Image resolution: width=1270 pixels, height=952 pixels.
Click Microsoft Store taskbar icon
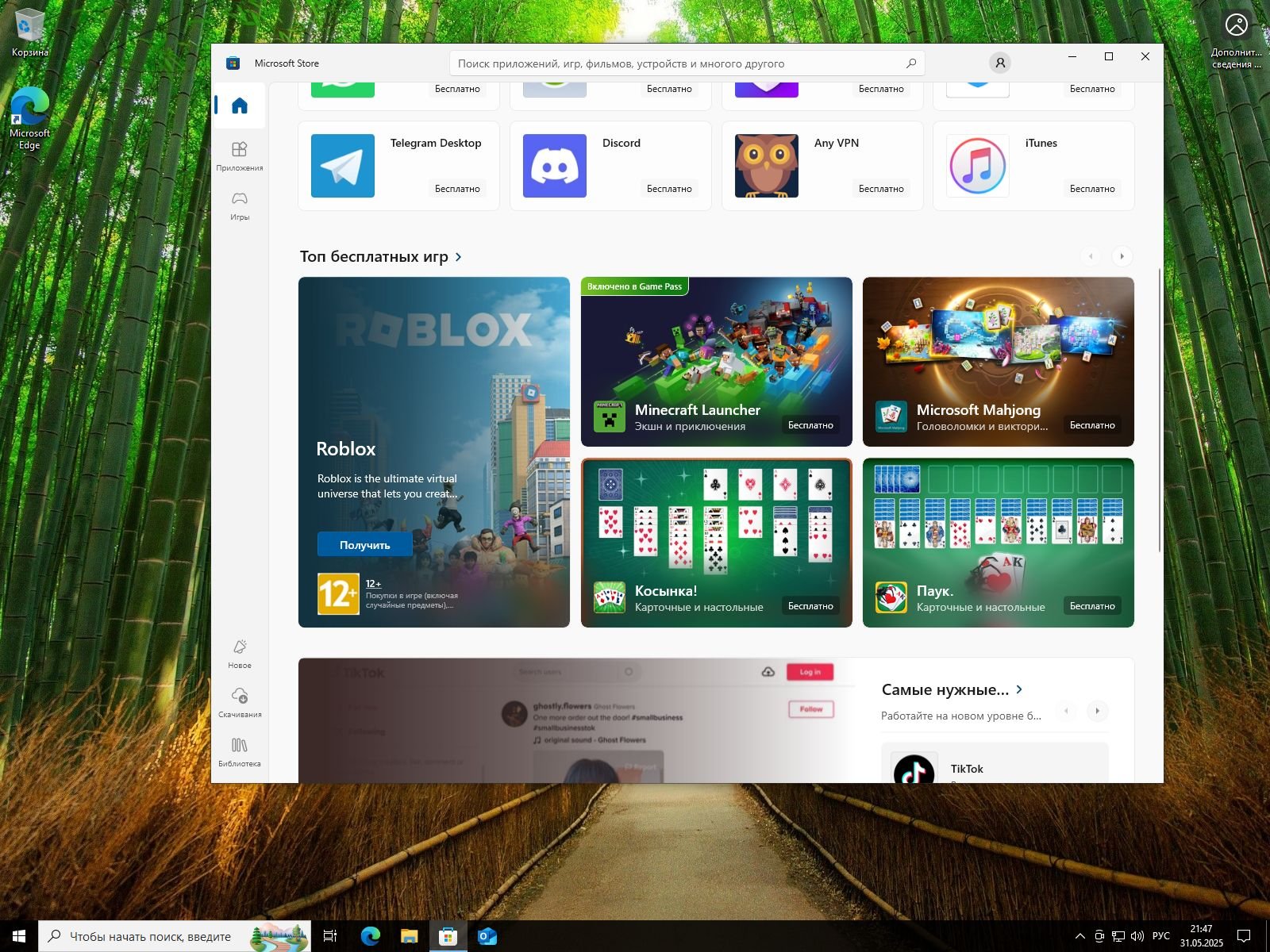pyautogui.click(x=448, y=936)
